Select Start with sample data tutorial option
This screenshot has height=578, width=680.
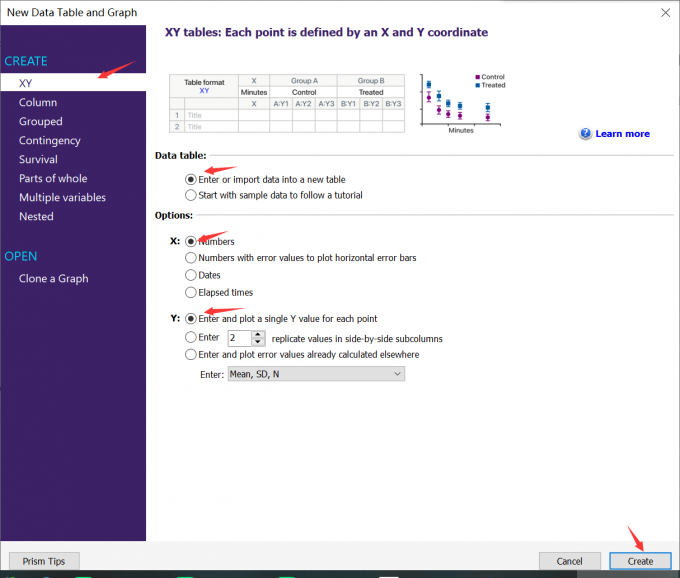point(191,195)
